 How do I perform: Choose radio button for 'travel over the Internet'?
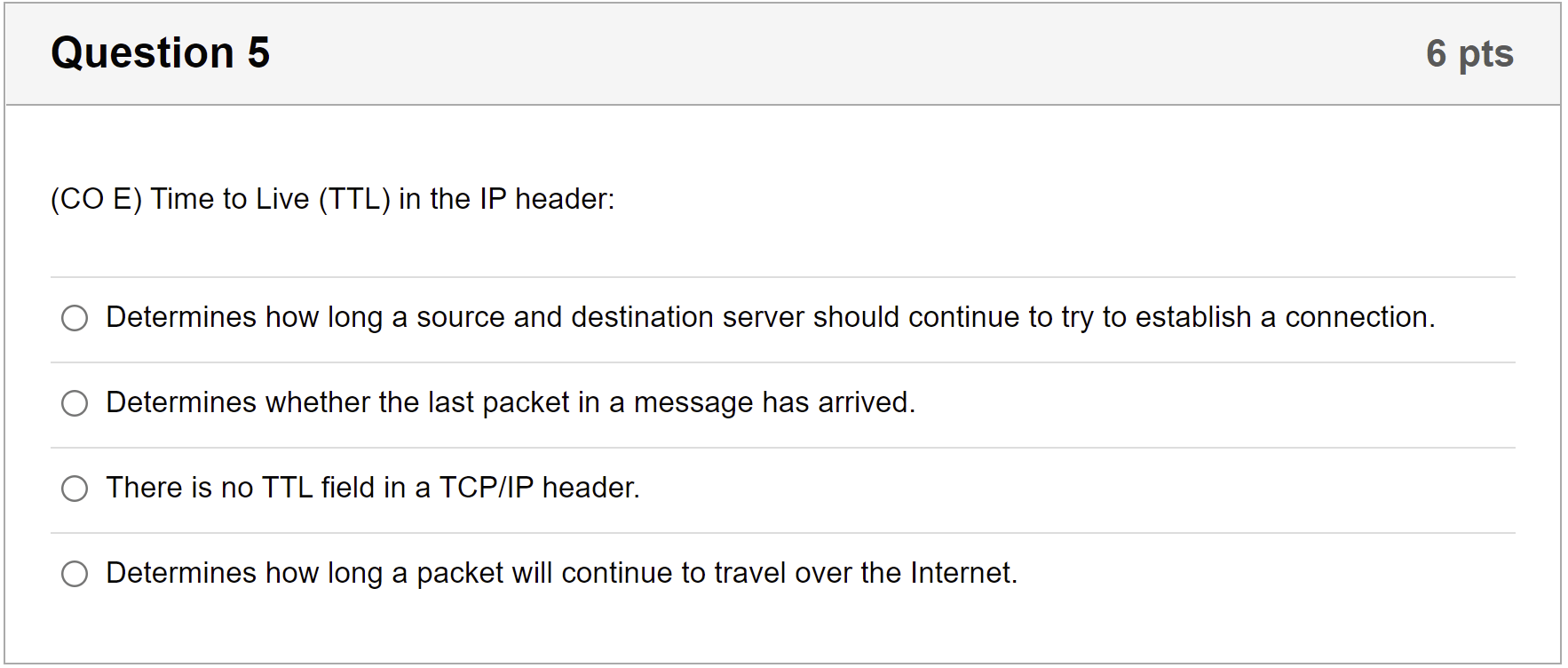pyautogui.click(x=75, y=574)
